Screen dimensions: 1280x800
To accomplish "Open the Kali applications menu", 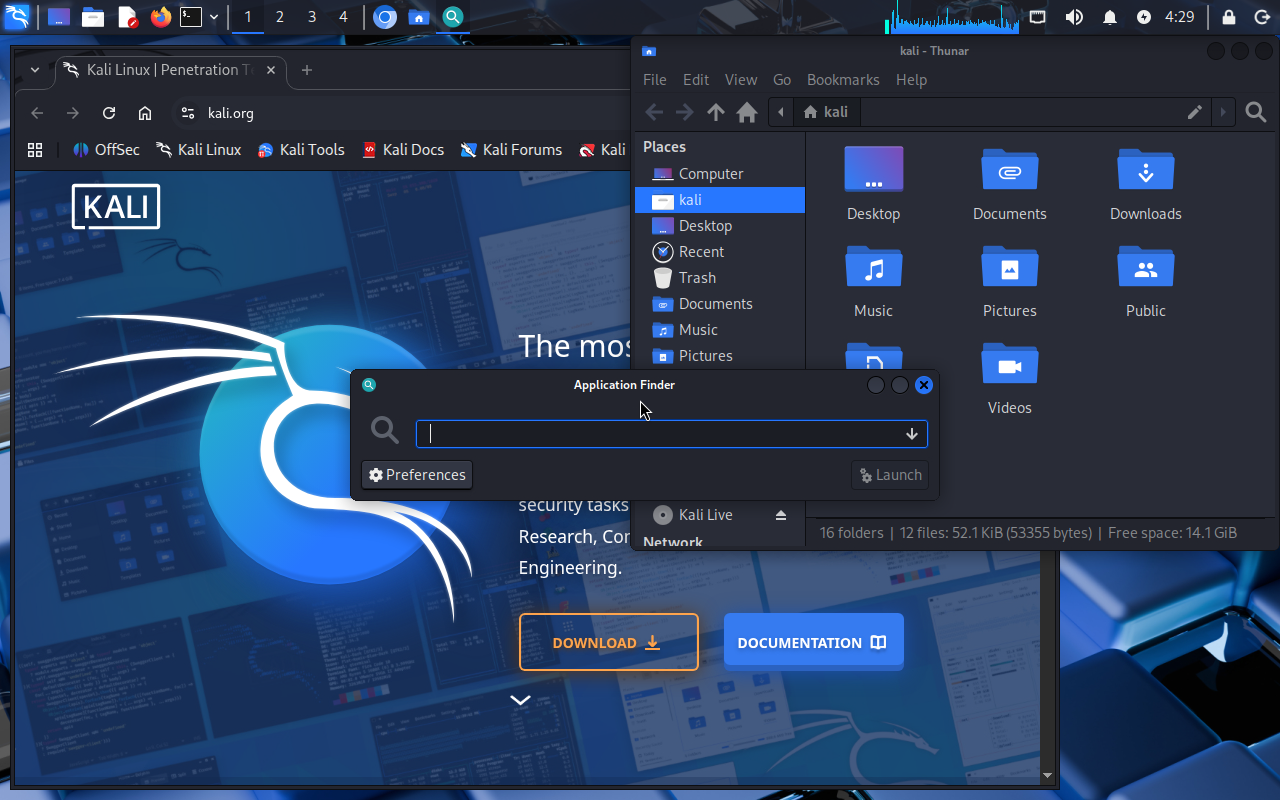I will click(17, 17).
